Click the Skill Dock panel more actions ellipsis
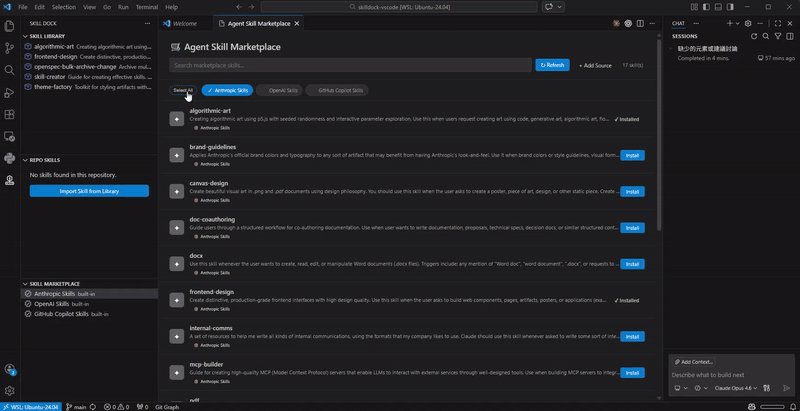800x411 pixels. coord(147,23)
